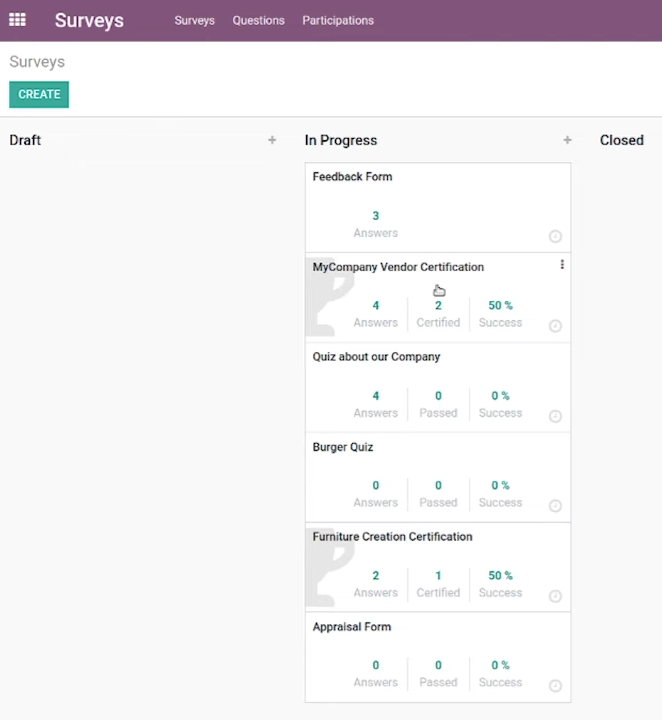Screen dimensions: 662x720
Task: Click activity clock on Burger Quiz
Action: (x=555, y=506)
